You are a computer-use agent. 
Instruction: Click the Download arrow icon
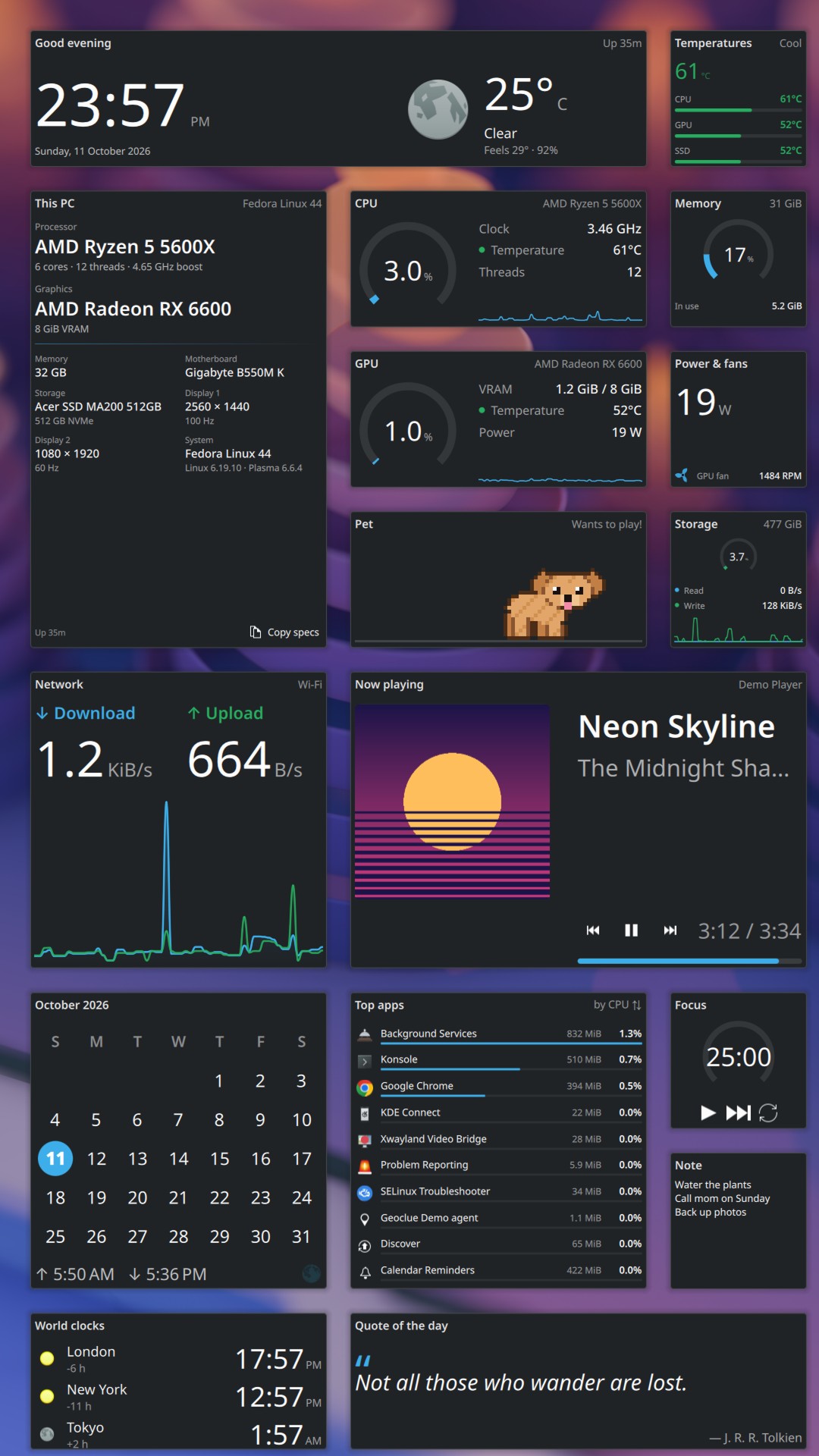(x=42, y=714)
